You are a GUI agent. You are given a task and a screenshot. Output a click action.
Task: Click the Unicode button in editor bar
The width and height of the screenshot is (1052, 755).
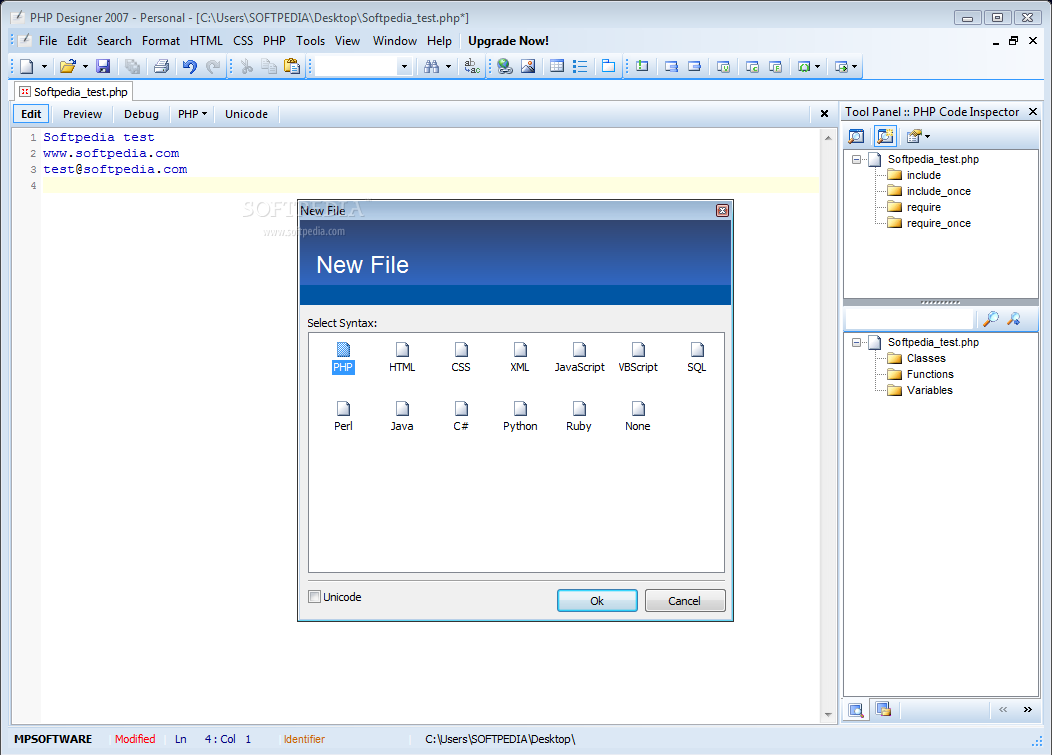coord(246,114)
